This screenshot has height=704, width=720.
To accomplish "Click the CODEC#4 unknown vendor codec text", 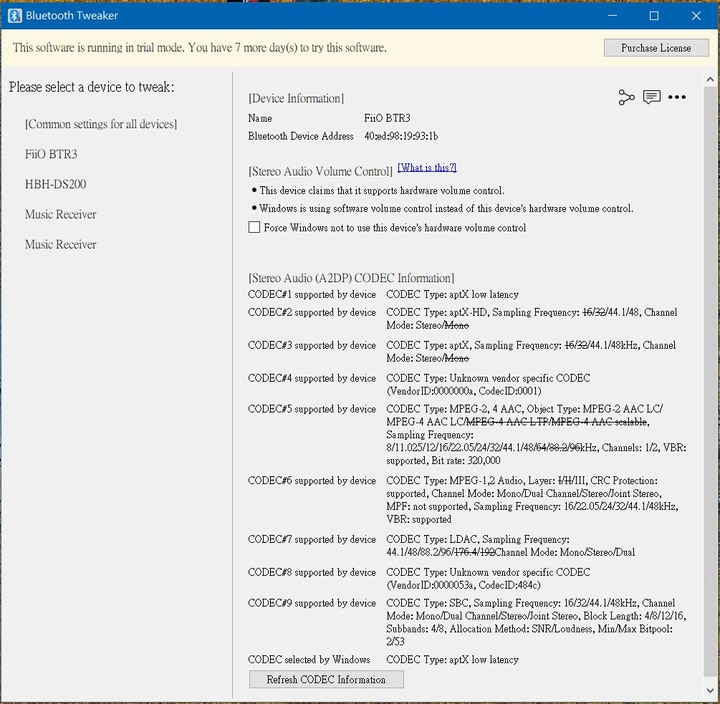I will (x=488, y=384).
